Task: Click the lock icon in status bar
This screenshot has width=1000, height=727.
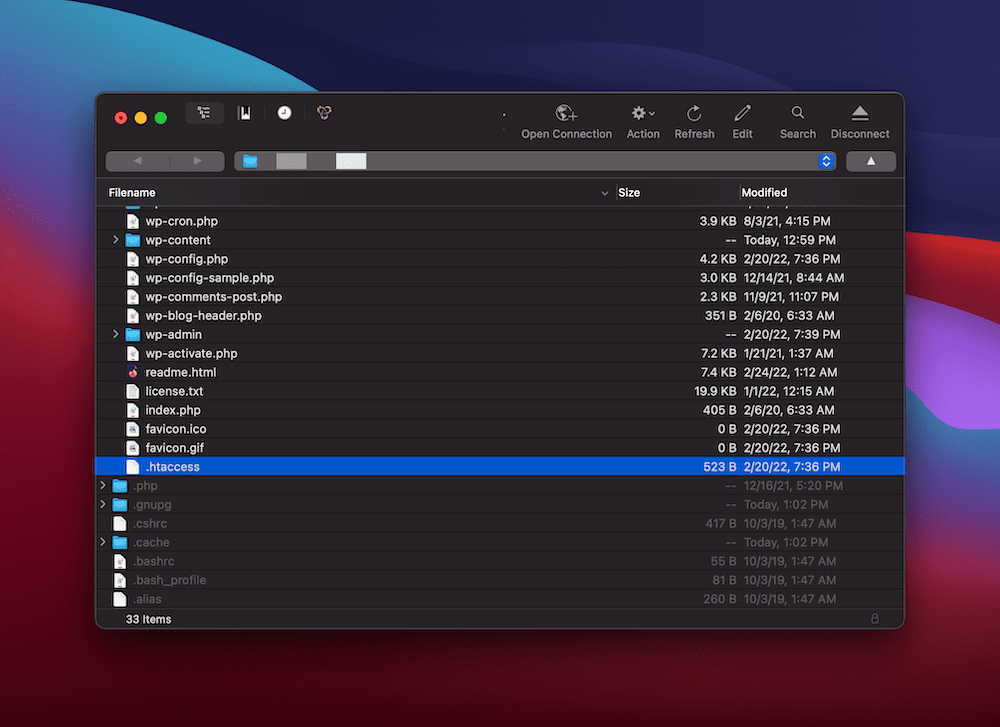Action: (875, 619)
